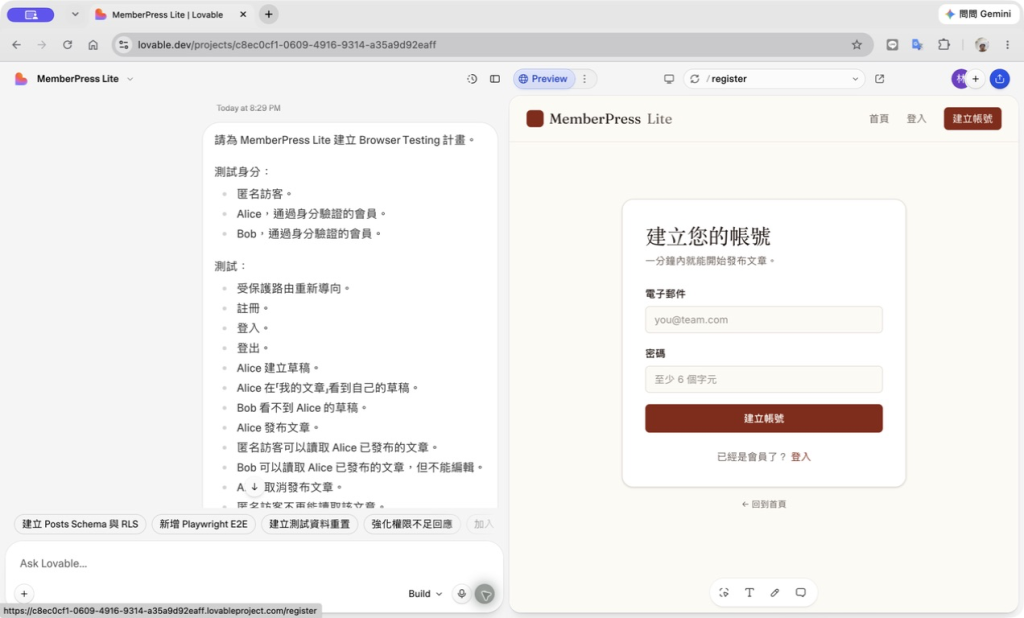Focus the Ask Lovable chat input
This screenshot has height=618, width=1024.
pos(255,563)
